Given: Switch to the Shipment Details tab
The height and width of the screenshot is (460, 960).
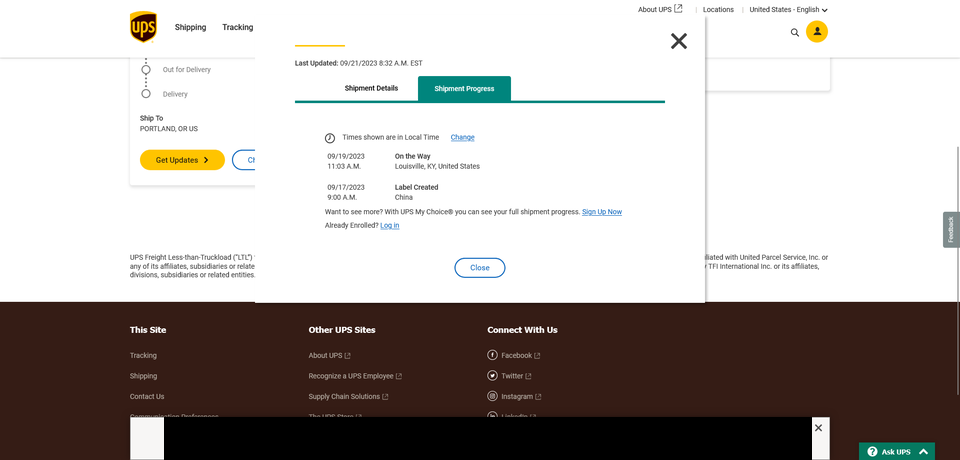Looking at the screenshot, I should (x=371, y=88).
